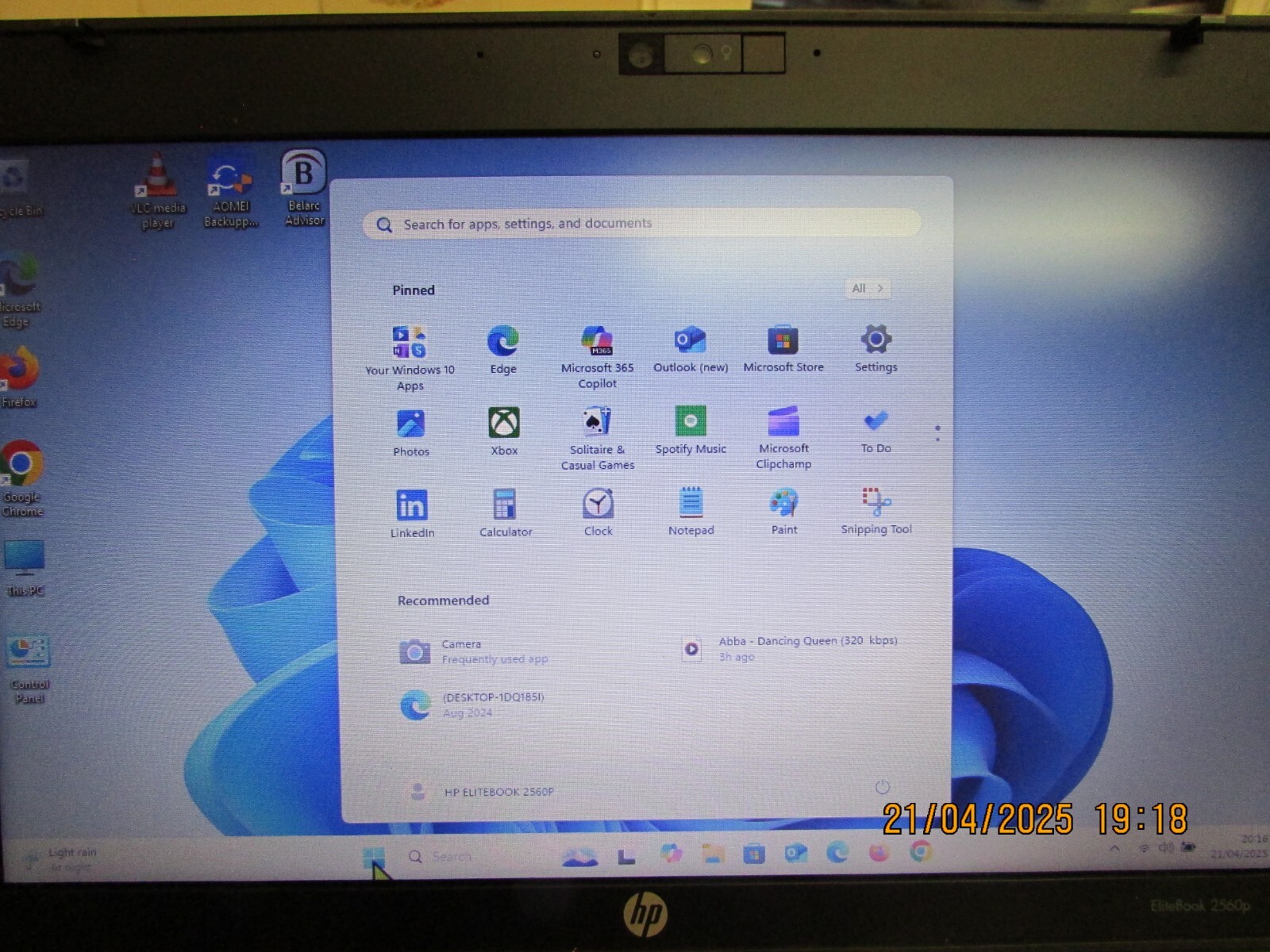
Task: Show All apps list
Action: pos(867,288)
